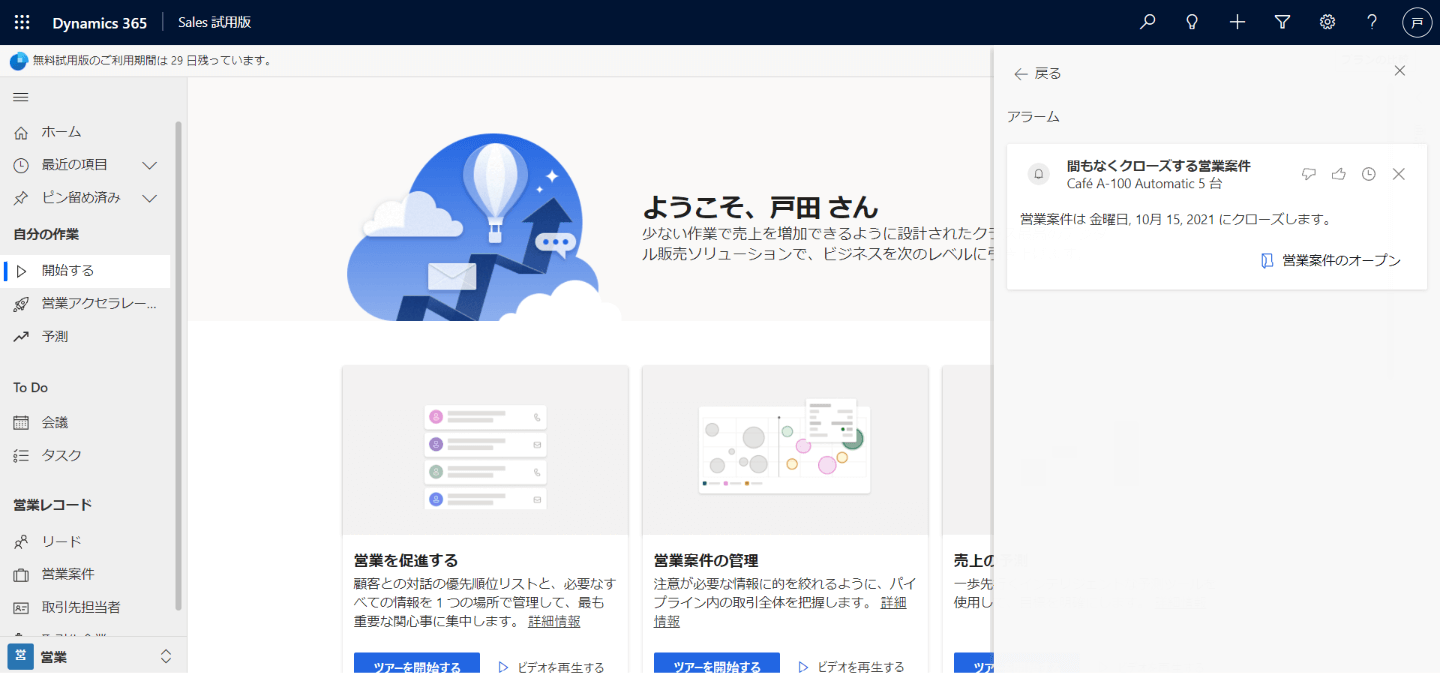Viewport: 1440px width, 673px height.
Task: Click 間もなくクローズする営業案件 alarm title
Action: 1158,166
